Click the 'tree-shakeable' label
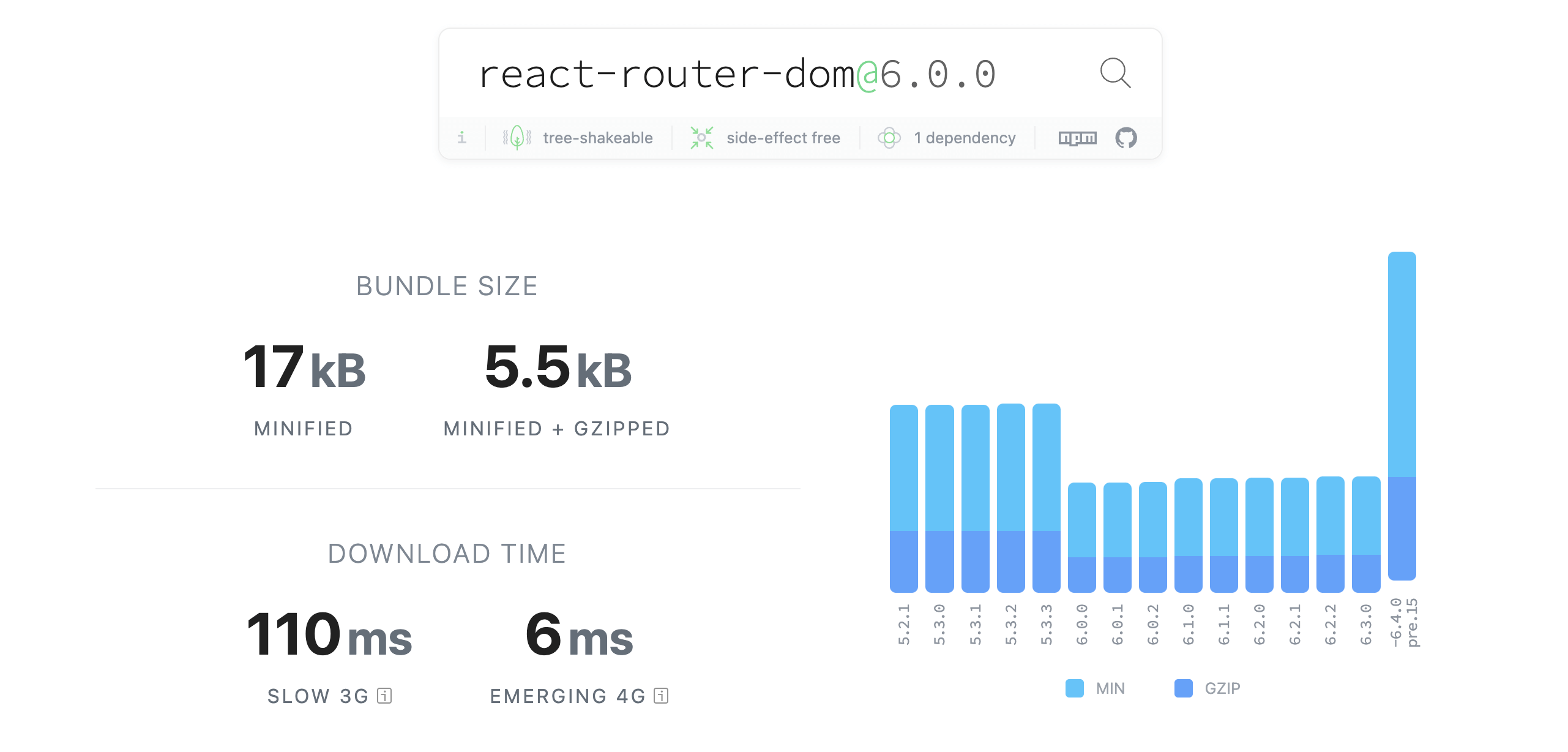 point(597,138)
